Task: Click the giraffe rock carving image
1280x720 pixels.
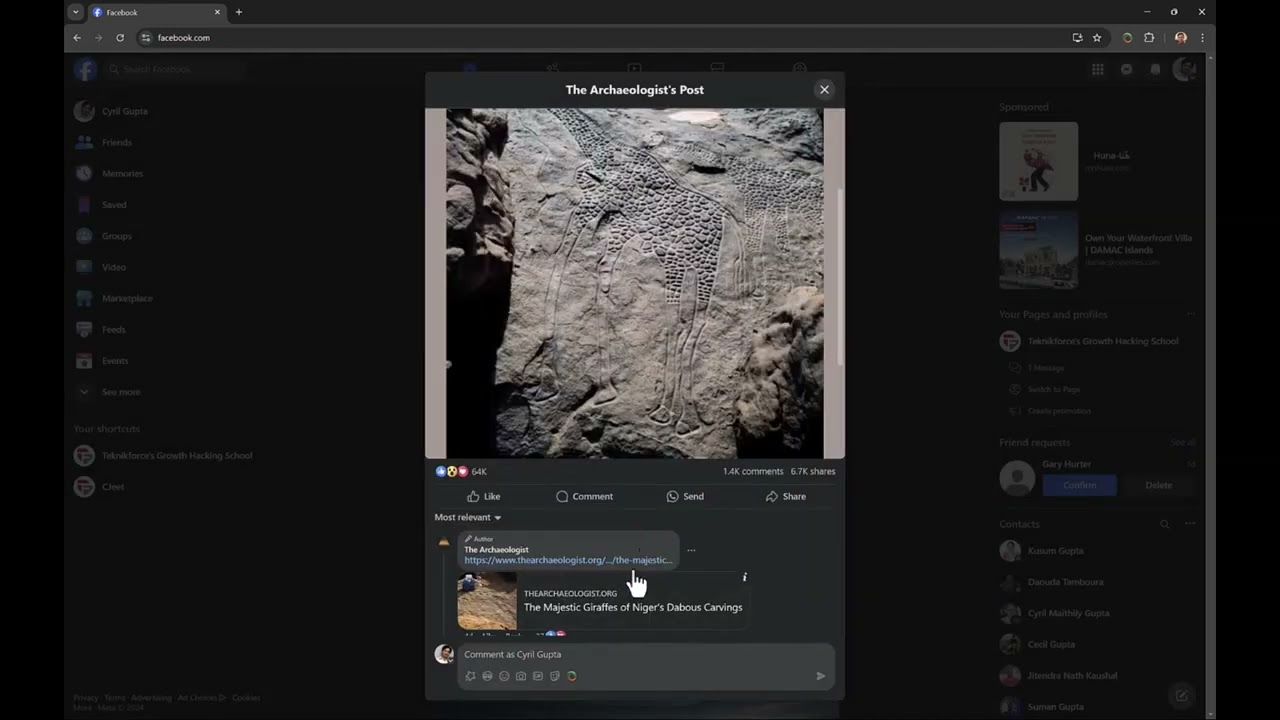Action: 635,283
